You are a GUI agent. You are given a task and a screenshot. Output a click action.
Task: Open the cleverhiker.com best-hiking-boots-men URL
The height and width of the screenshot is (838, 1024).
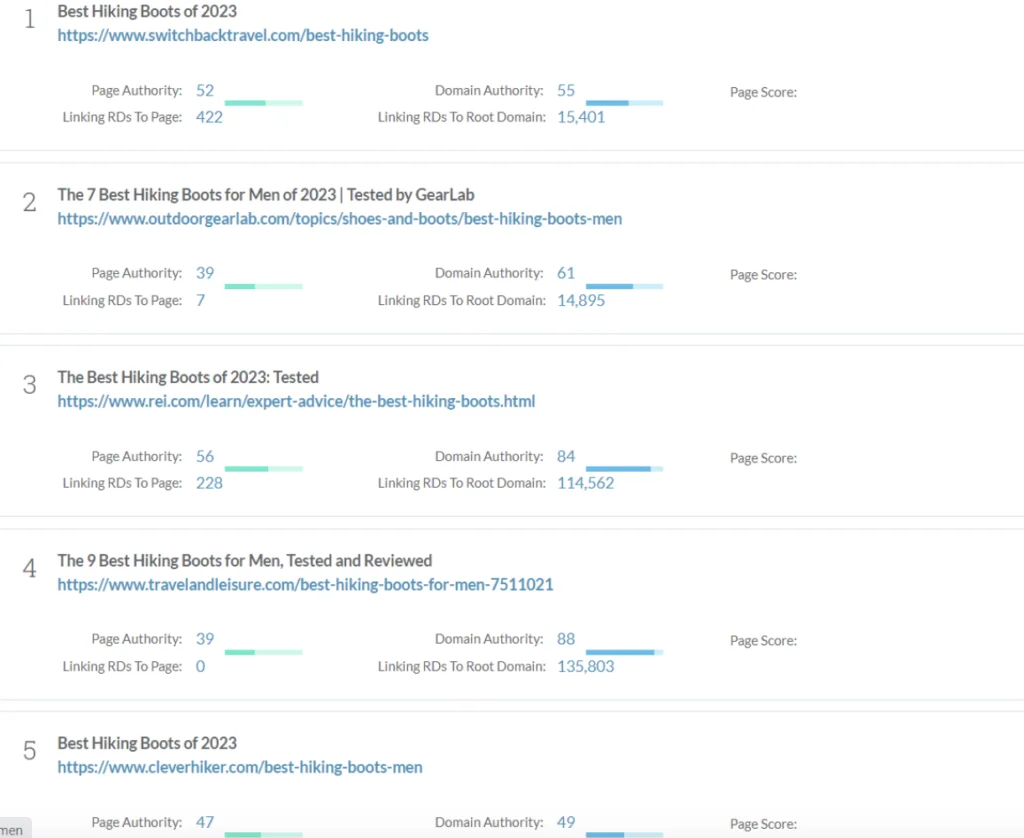[x=240, y=768]
